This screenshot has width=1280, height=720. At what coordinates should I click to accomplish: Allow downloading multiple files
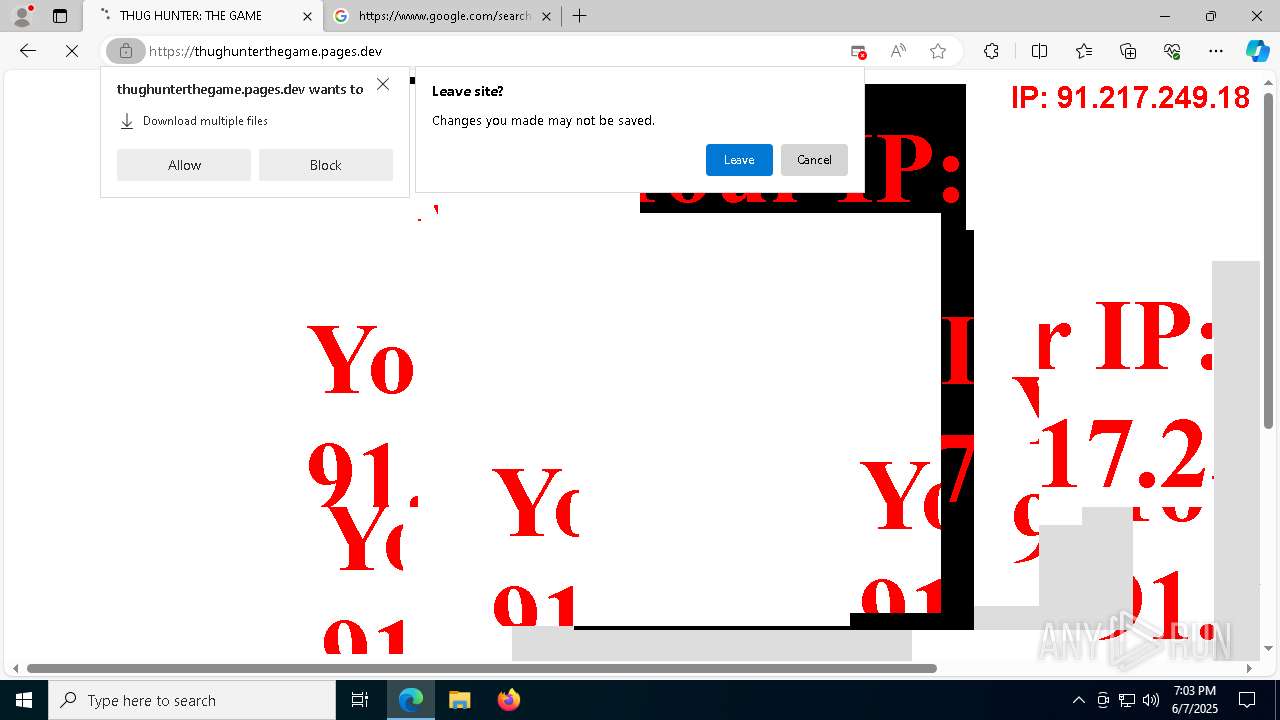(x=184, y=165)
